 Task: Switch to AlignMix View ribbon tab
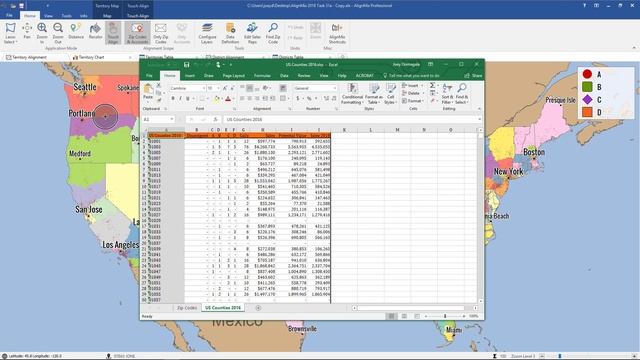[48, 16]
